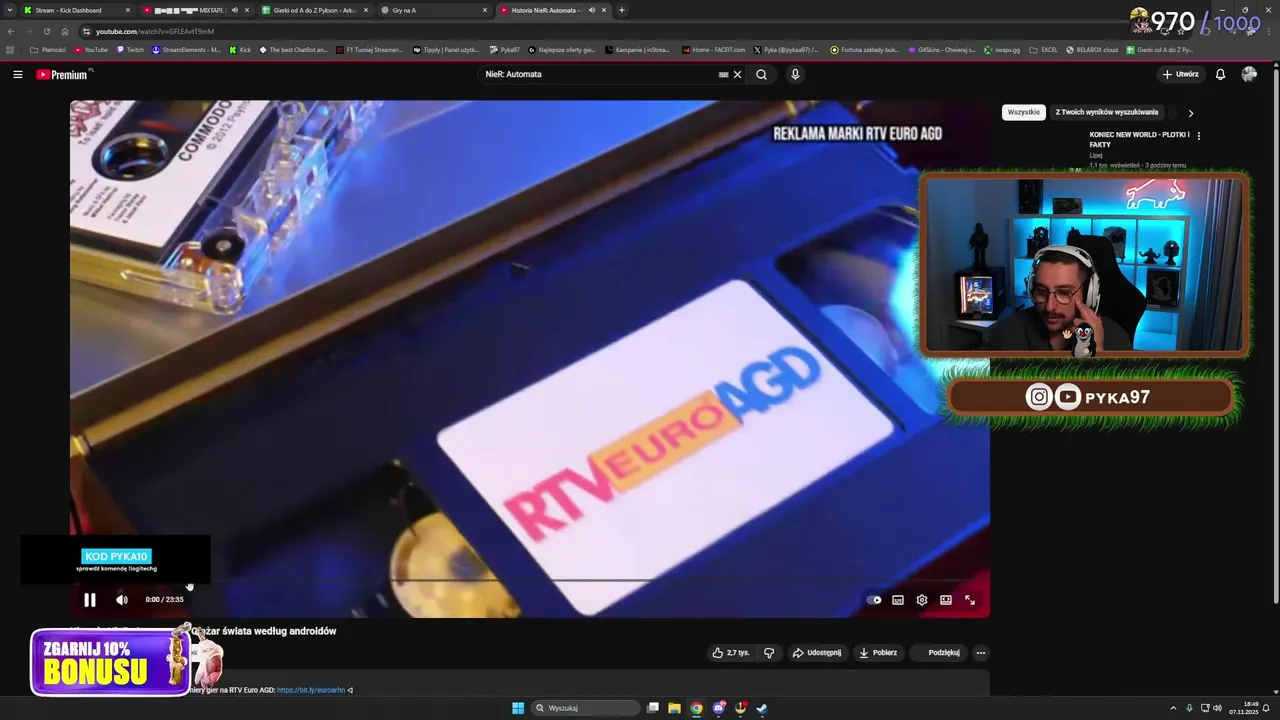
Task: Pause the video playback
Action: click(x=89, y=600)
